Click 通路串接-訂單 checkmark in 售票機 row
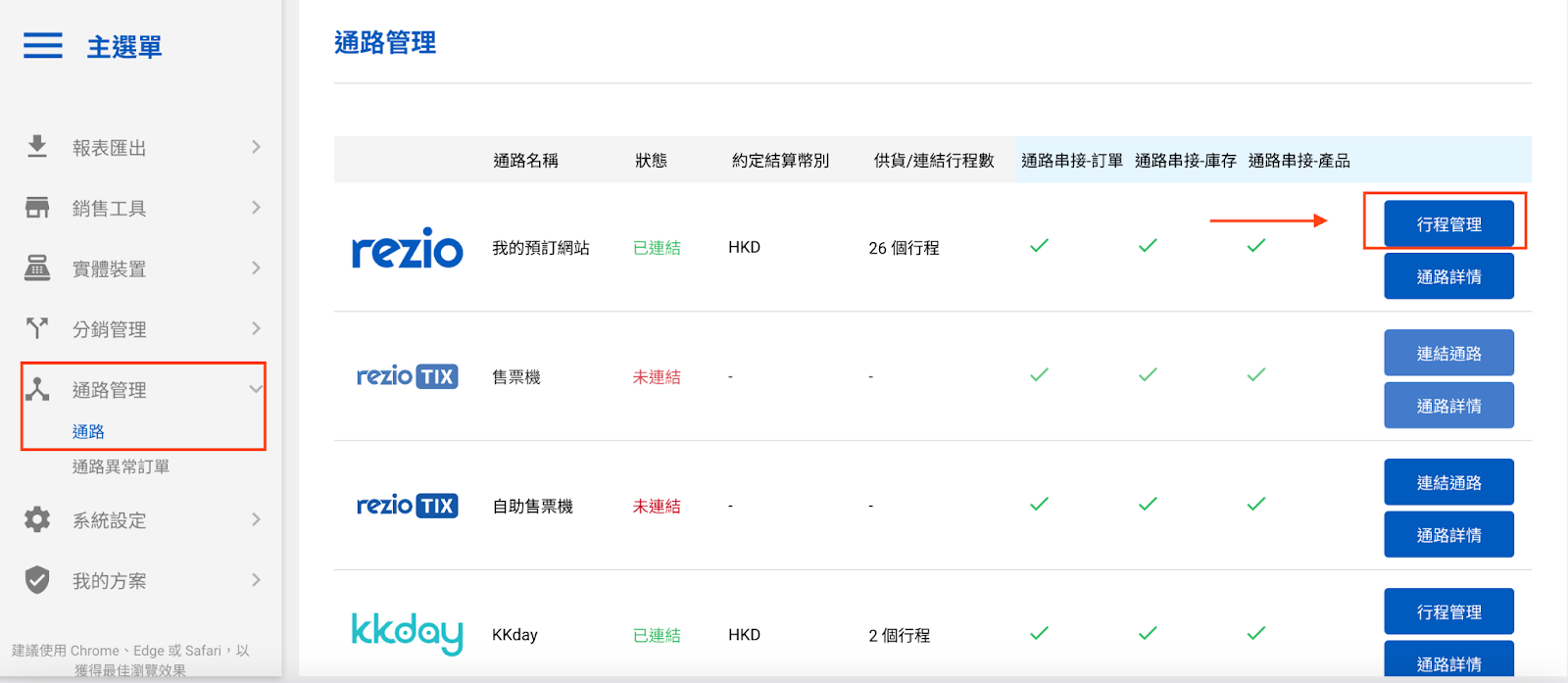Screen dimensions: 1568x683 [1040, 375]
